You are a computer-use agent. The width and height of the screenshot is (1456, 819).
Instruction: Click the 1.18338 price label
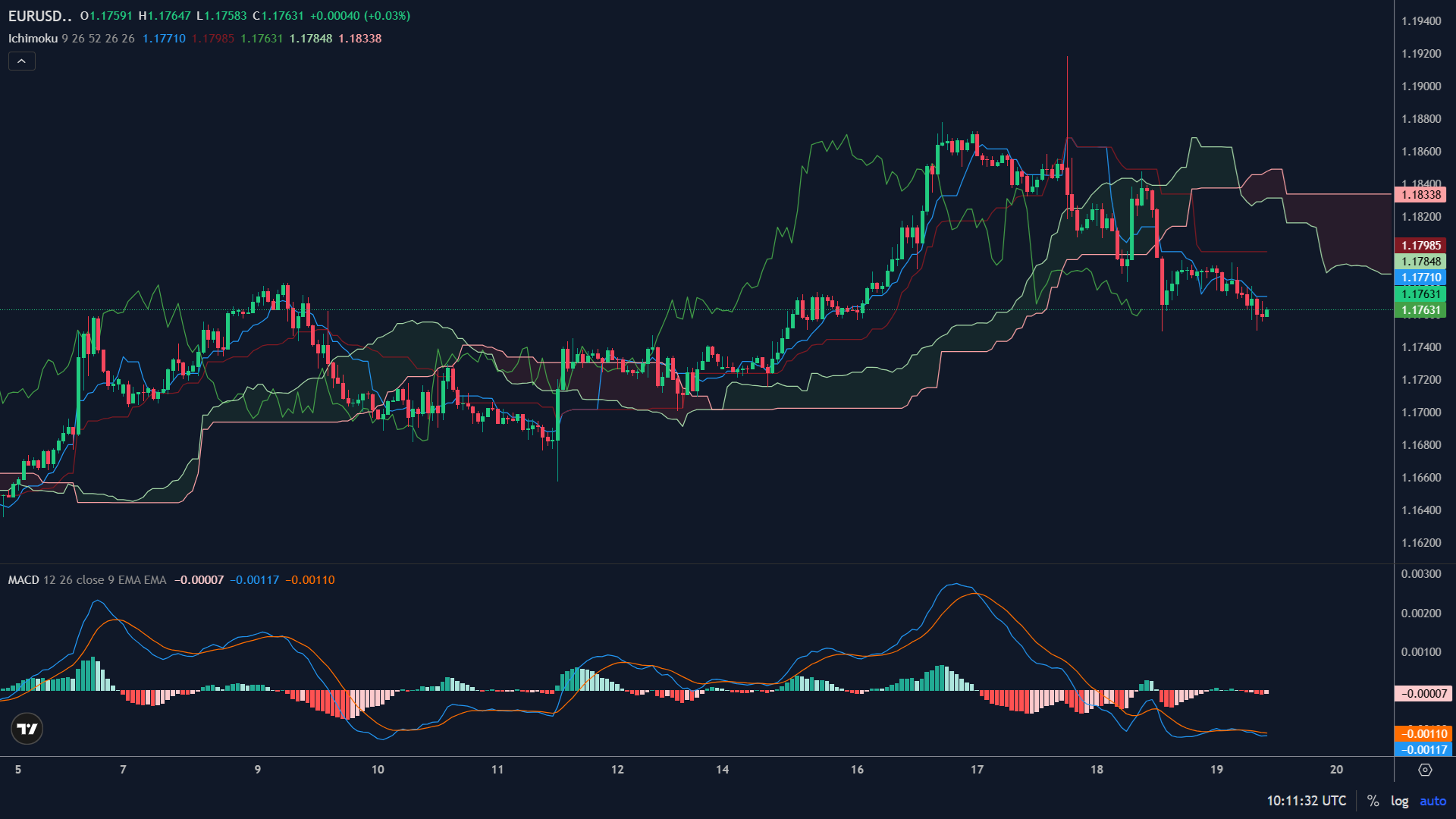[x=1420, y=195]
